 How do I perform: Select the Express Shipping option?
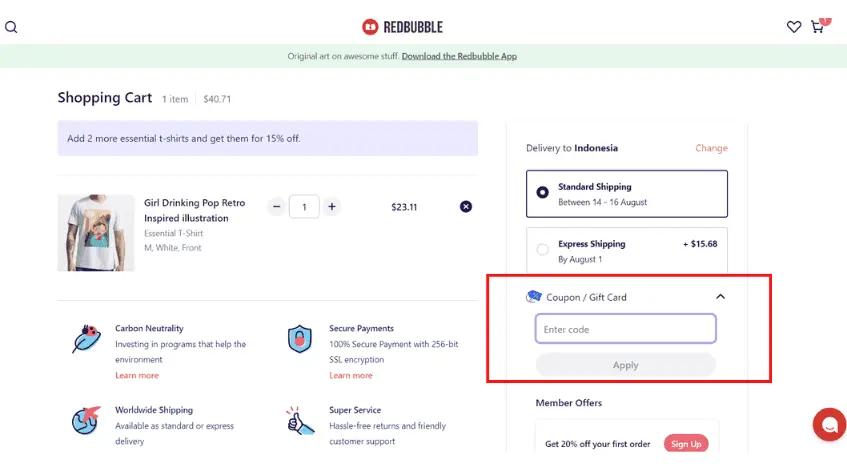click(x=627, y=251)
